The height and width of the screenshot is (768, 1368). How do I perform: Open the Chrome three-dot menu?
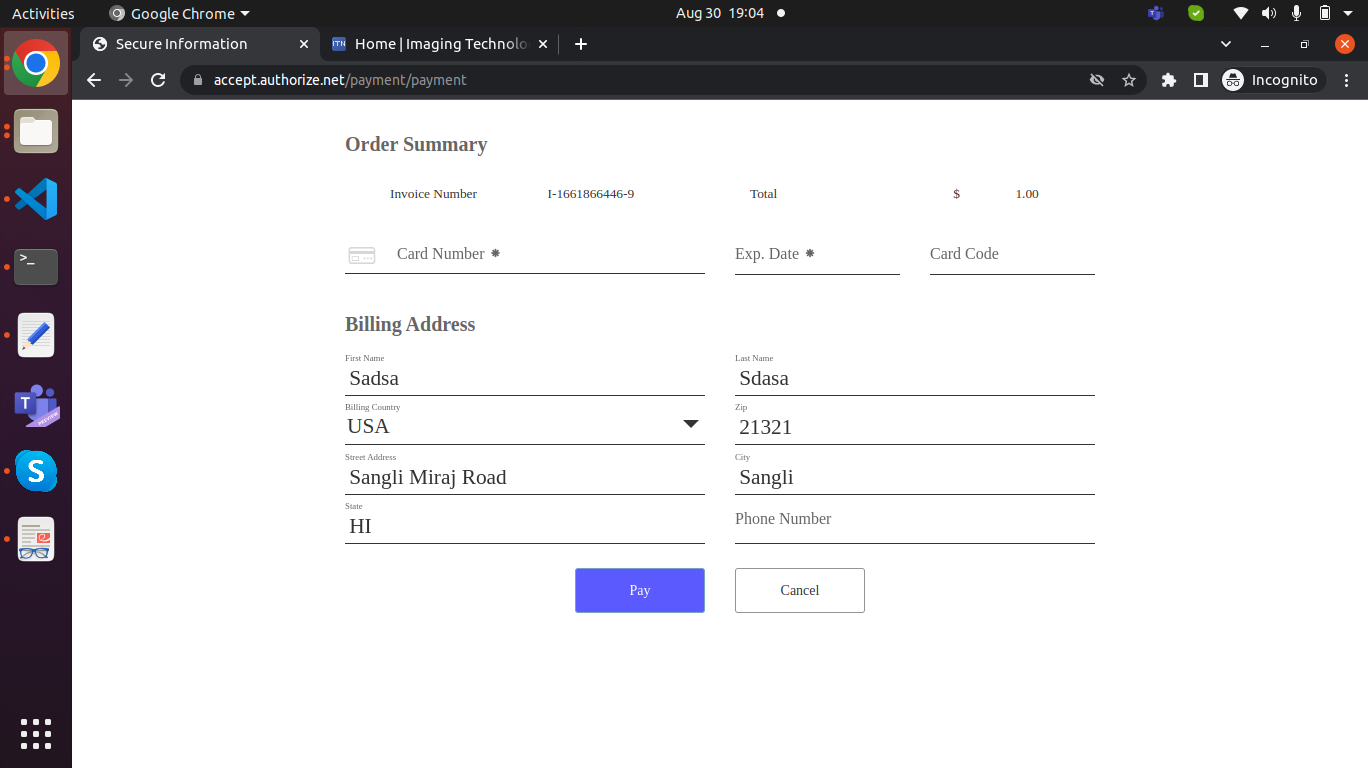click(1347, 80)
